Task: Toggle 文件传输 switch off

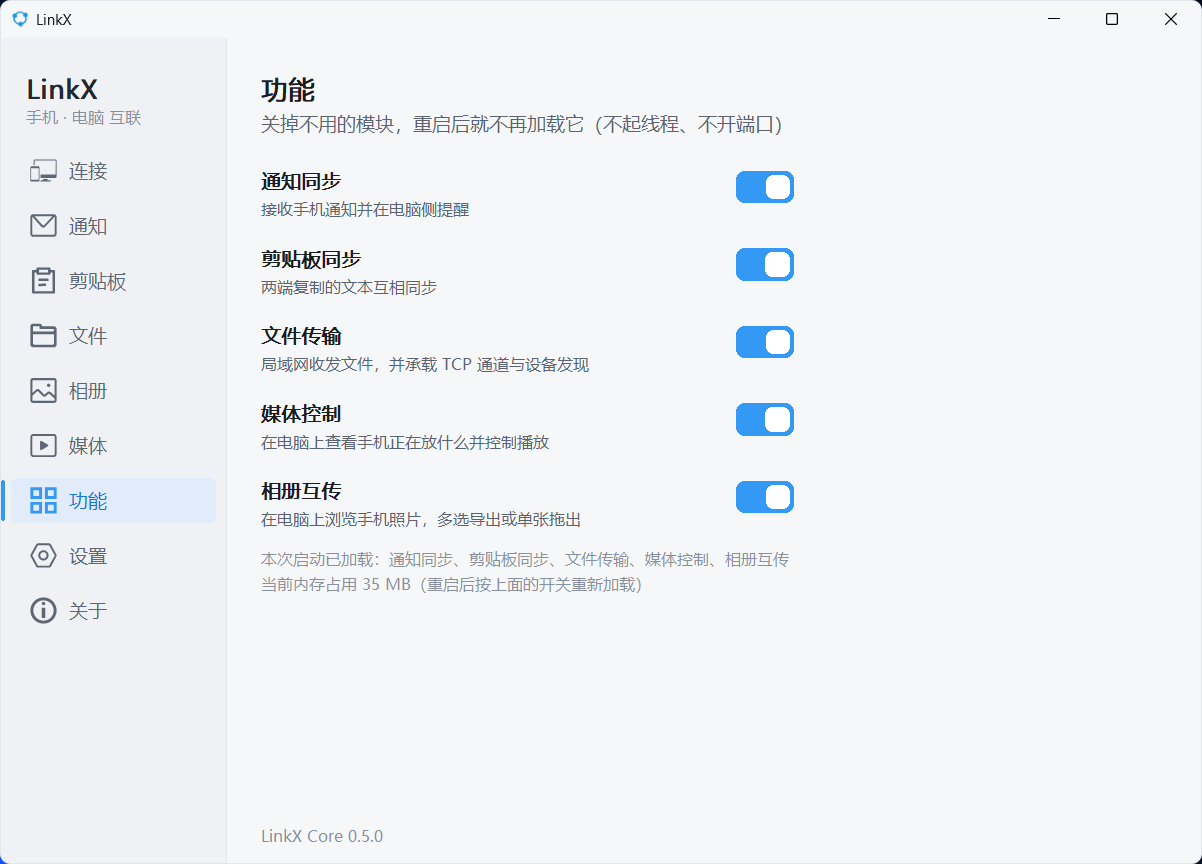Action: click(765, 342)
